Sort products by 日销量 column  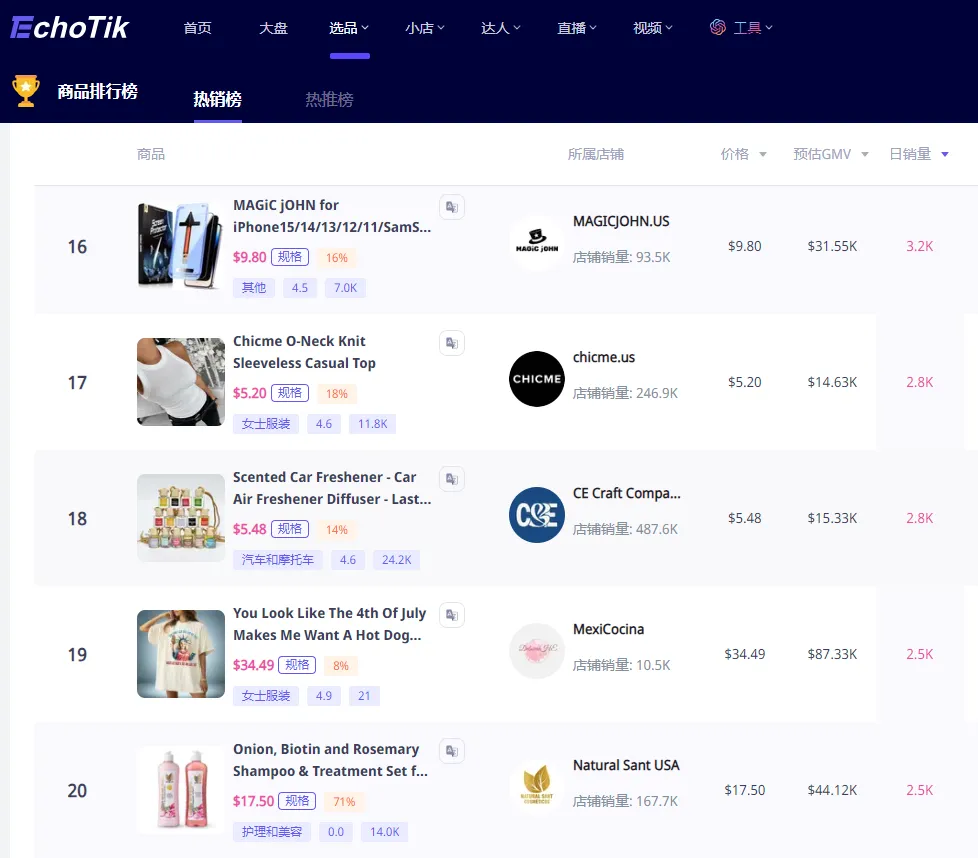tap(918, 154)
